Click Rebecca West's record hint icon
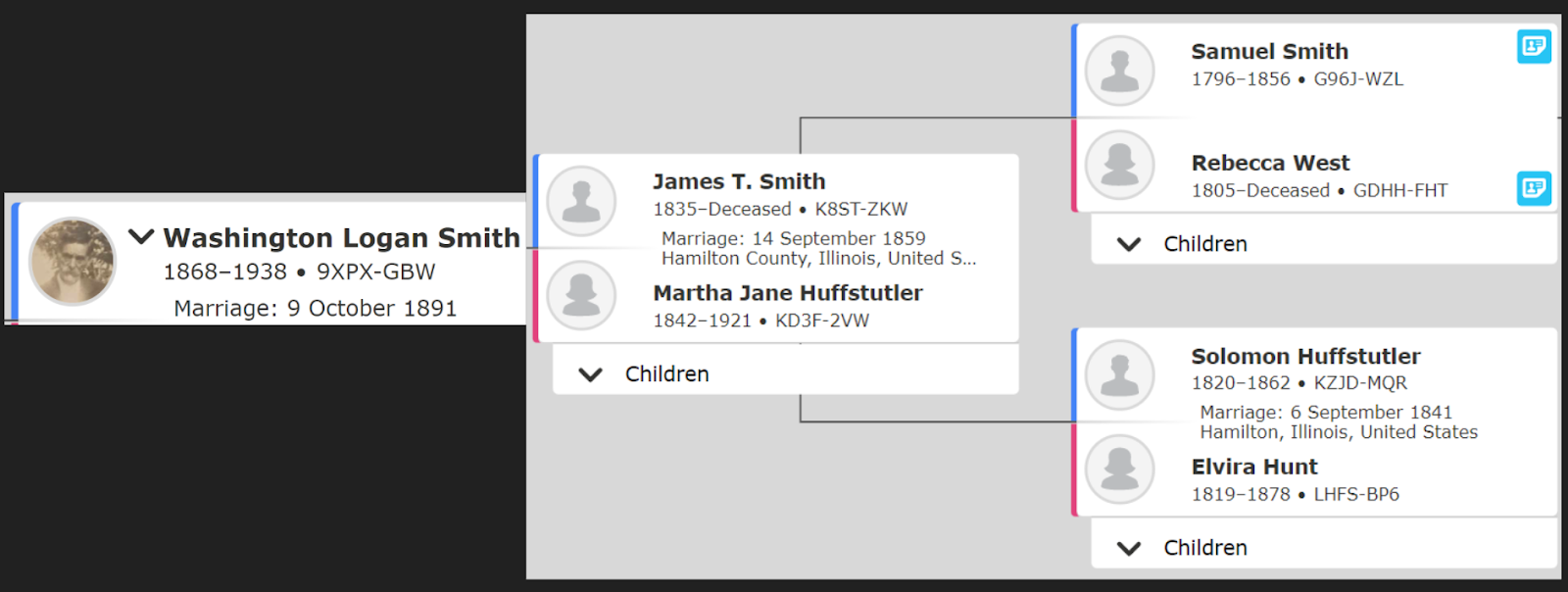Image resolution: width=1568 pixels, height=592 pixels. click(1534, 188)
